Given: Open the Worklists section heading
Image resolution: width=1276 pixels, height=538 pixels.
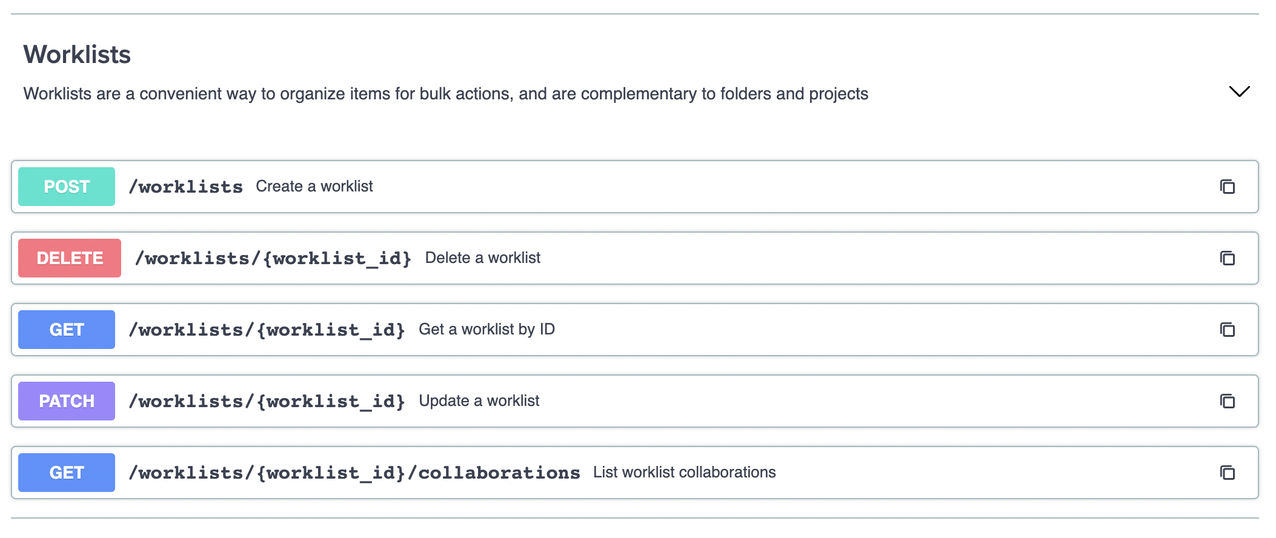Looking at the screenshot, I should pyautogui.click(x=77, y=54).
